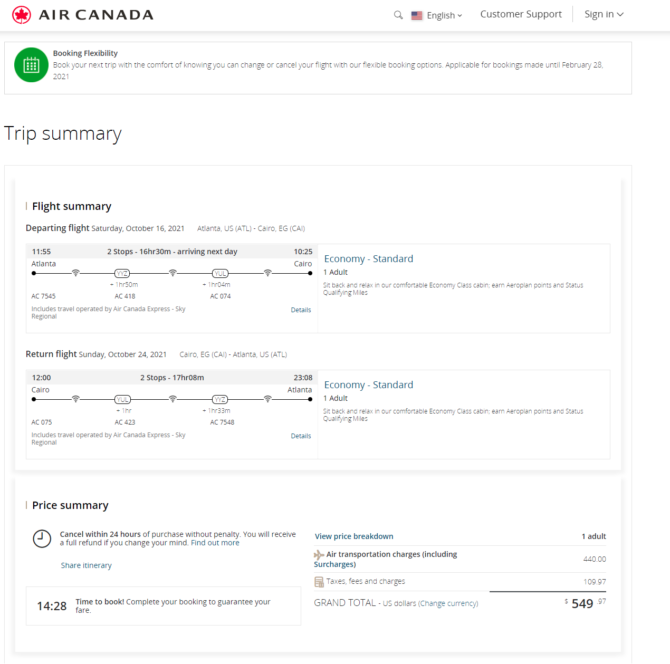The image size is (670, 664).
Task: Expand the Sign in menu
Action: pos(604,15)
